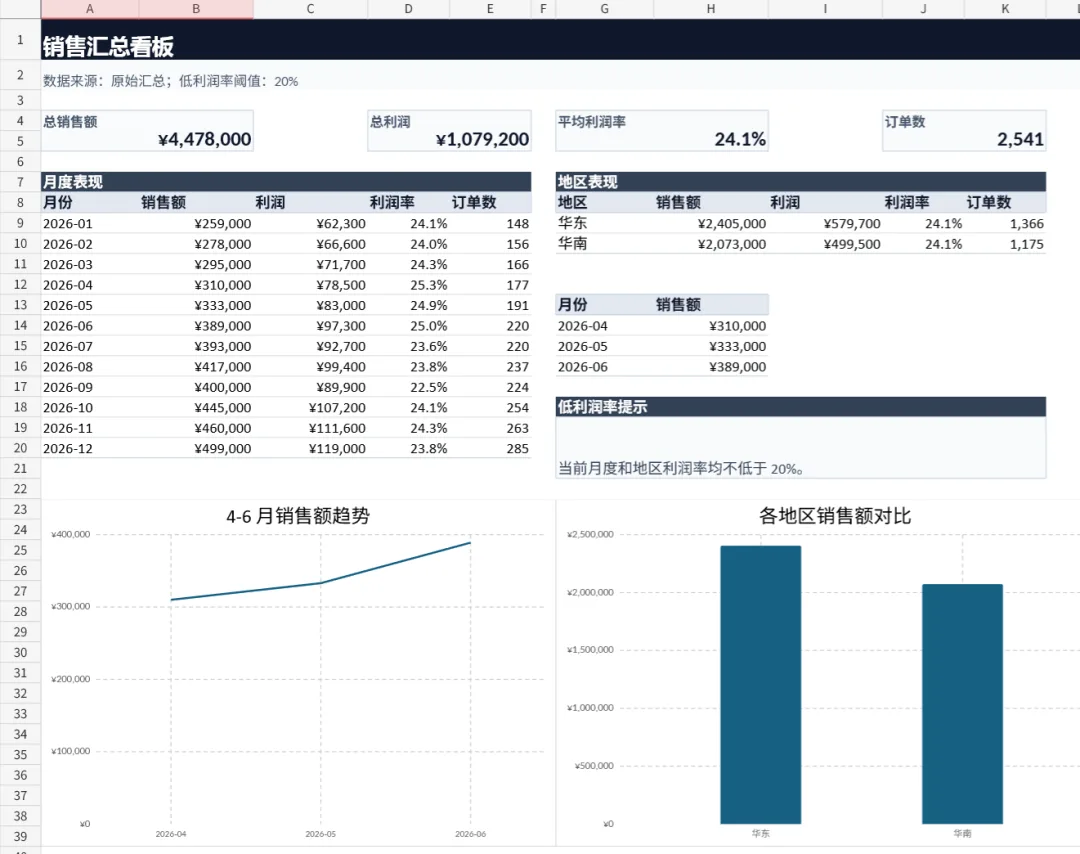Select the total profit value ¥1,079,200

click(x=482, y=140)
